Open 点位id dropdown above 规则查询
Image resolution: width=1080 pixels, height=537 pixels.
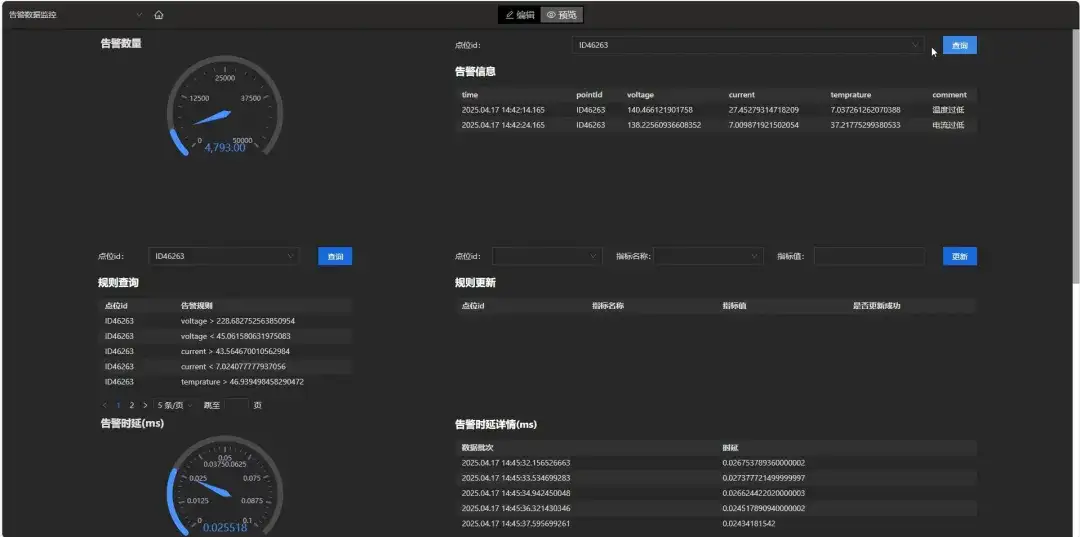point(224,256)
